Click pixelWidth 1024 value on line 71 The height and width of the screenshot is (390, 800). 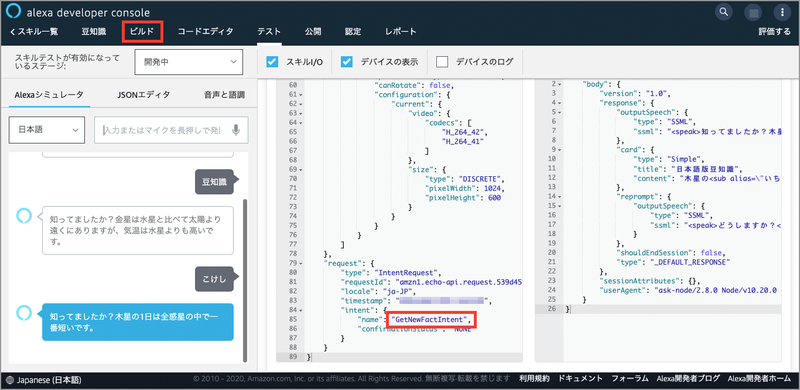pos(492,188)
